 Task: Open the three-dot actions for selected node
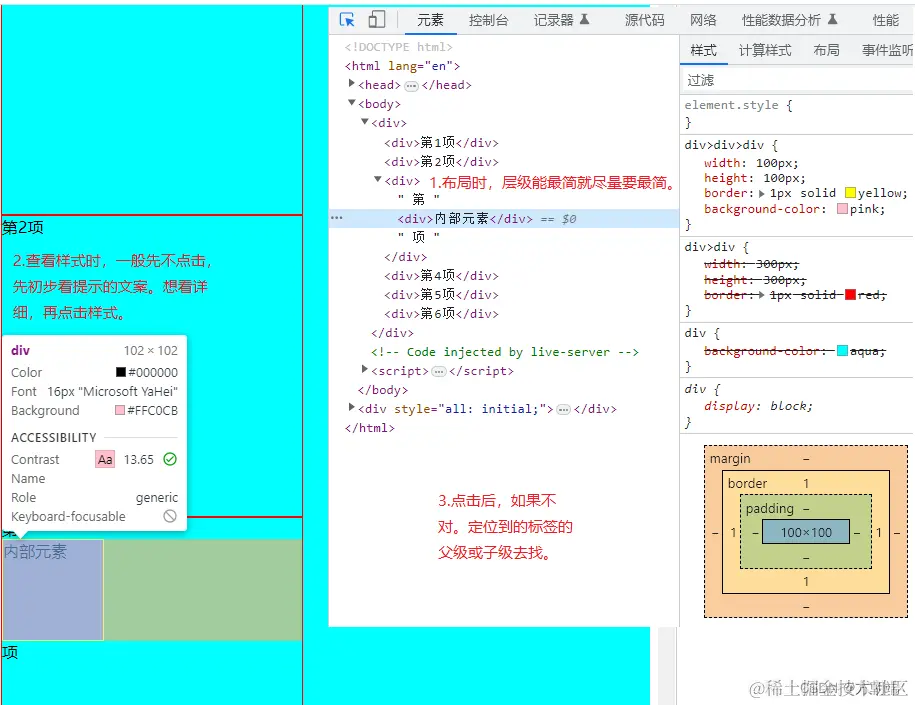click(337, 218)
